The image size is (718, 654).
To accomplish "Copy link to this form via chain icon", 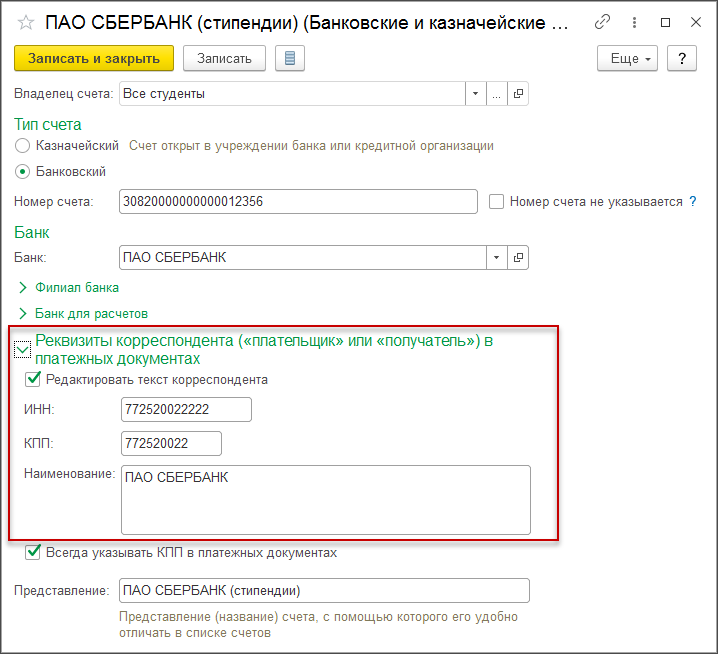I will tap(602, 22).
